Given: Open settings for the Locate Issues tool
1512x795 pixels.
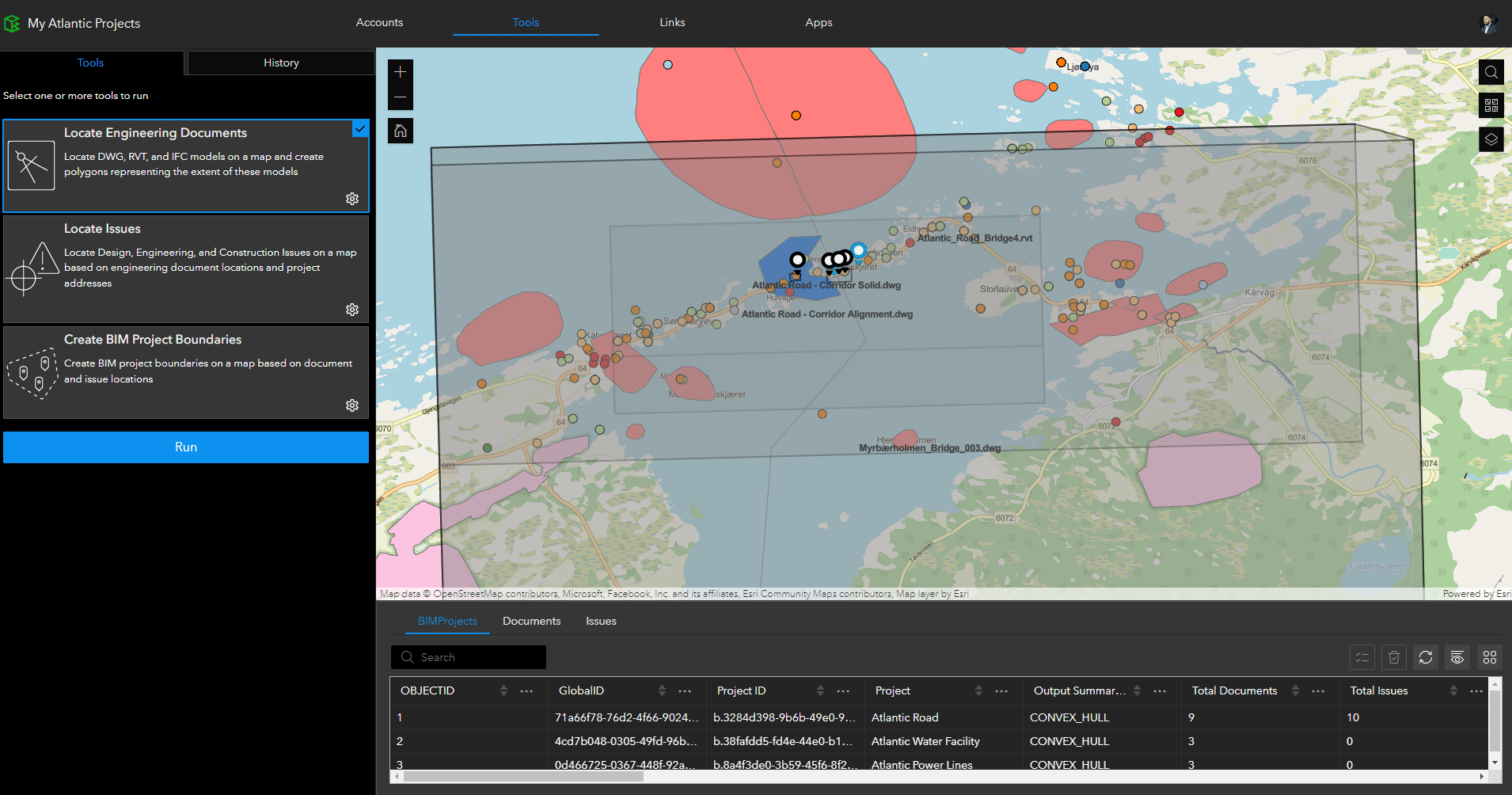Looking at the screenshot, I should tap(351, 310).
